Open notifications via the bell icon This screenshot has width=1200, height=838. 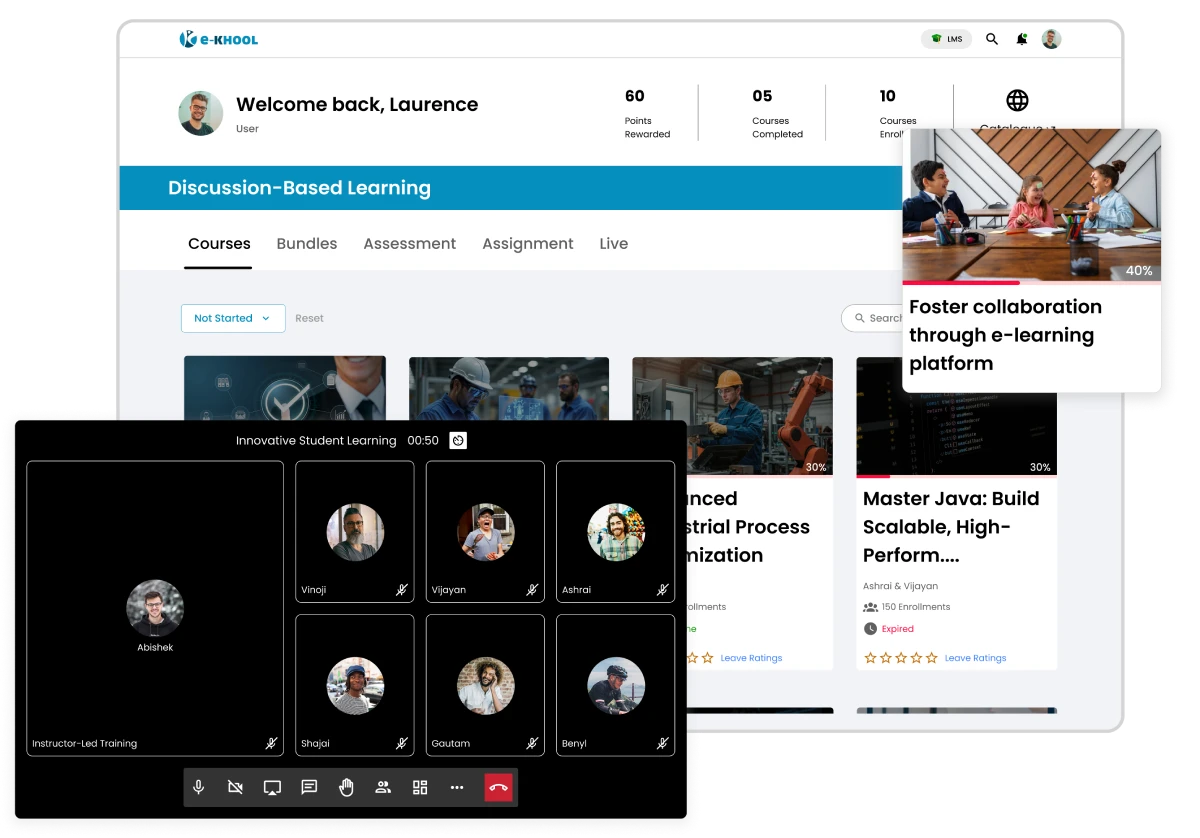point(1021,39)
